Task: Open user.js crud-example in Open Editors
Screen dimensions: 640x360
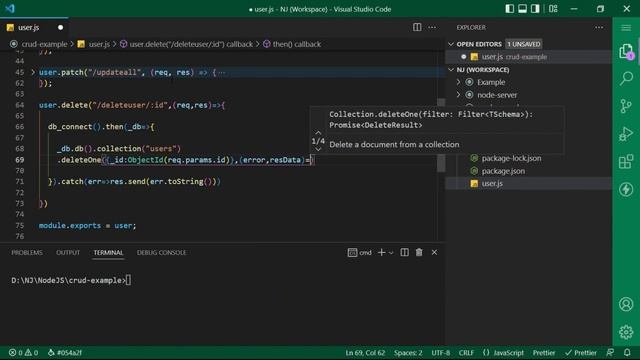Action: (529, 57)
